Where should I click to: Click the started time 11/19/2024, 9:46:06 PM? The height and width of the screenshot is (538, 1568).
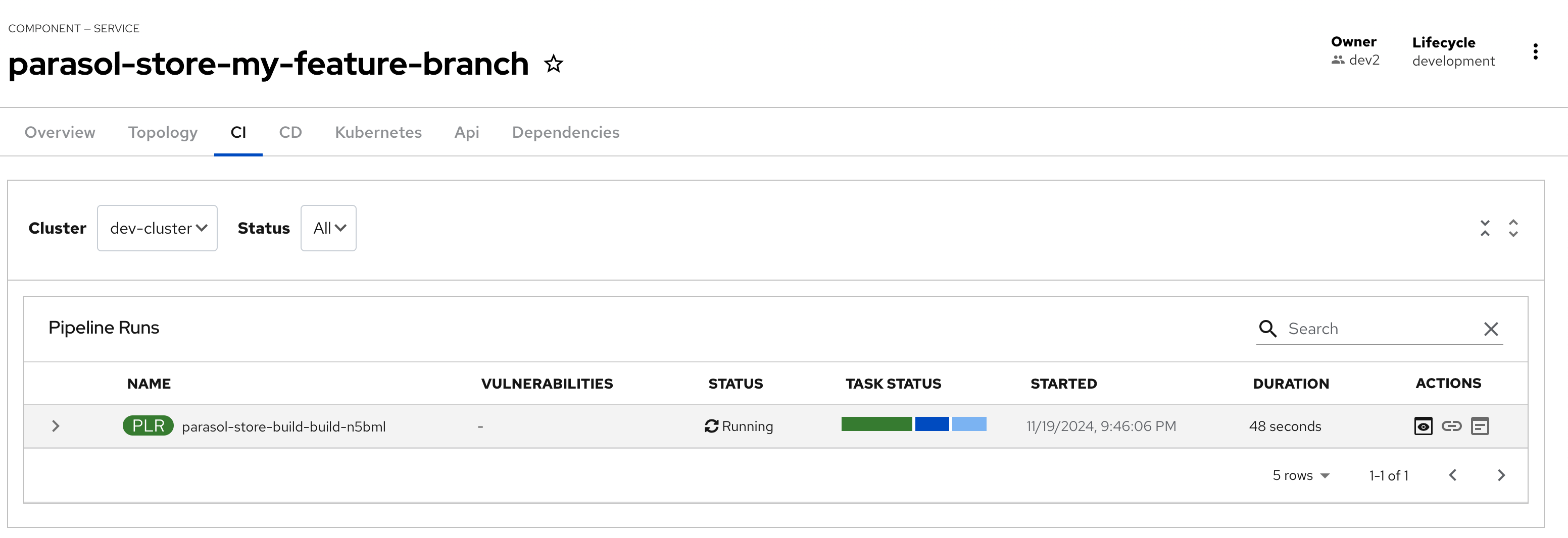tap(1101, 426)
